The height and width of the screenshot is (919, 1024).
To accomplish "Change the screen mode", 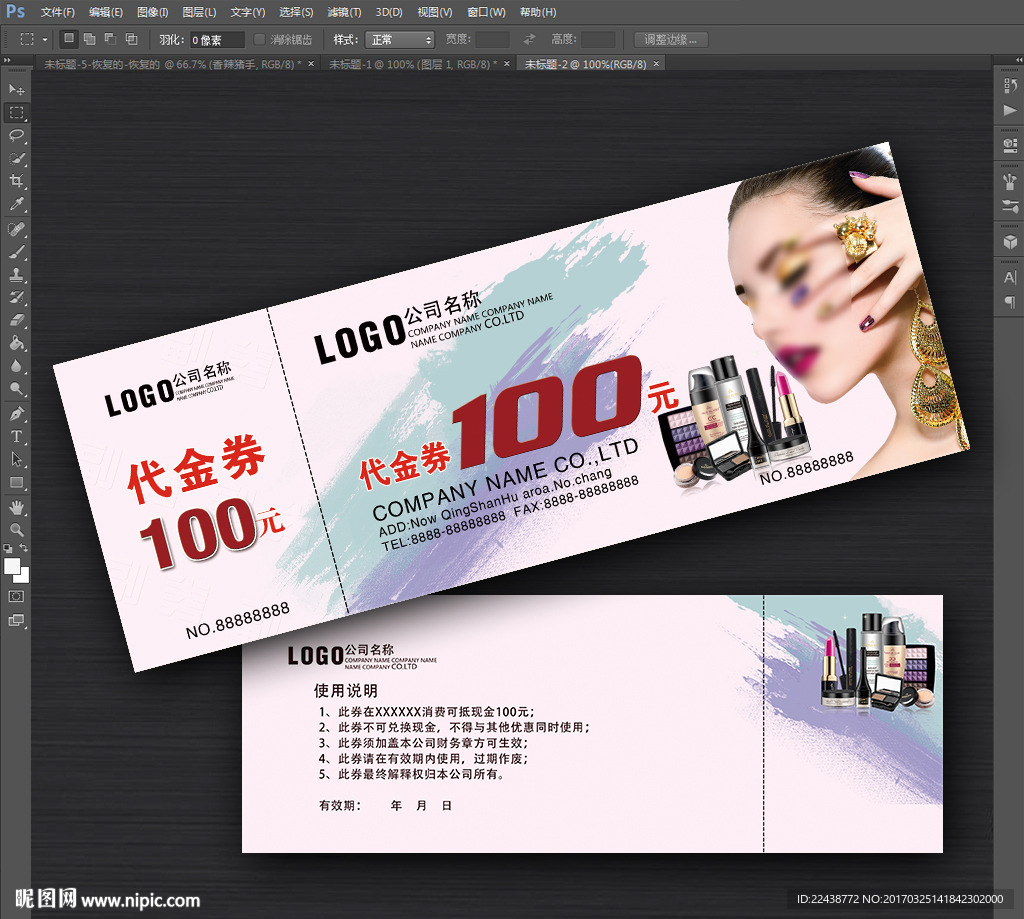I will 16,621.
